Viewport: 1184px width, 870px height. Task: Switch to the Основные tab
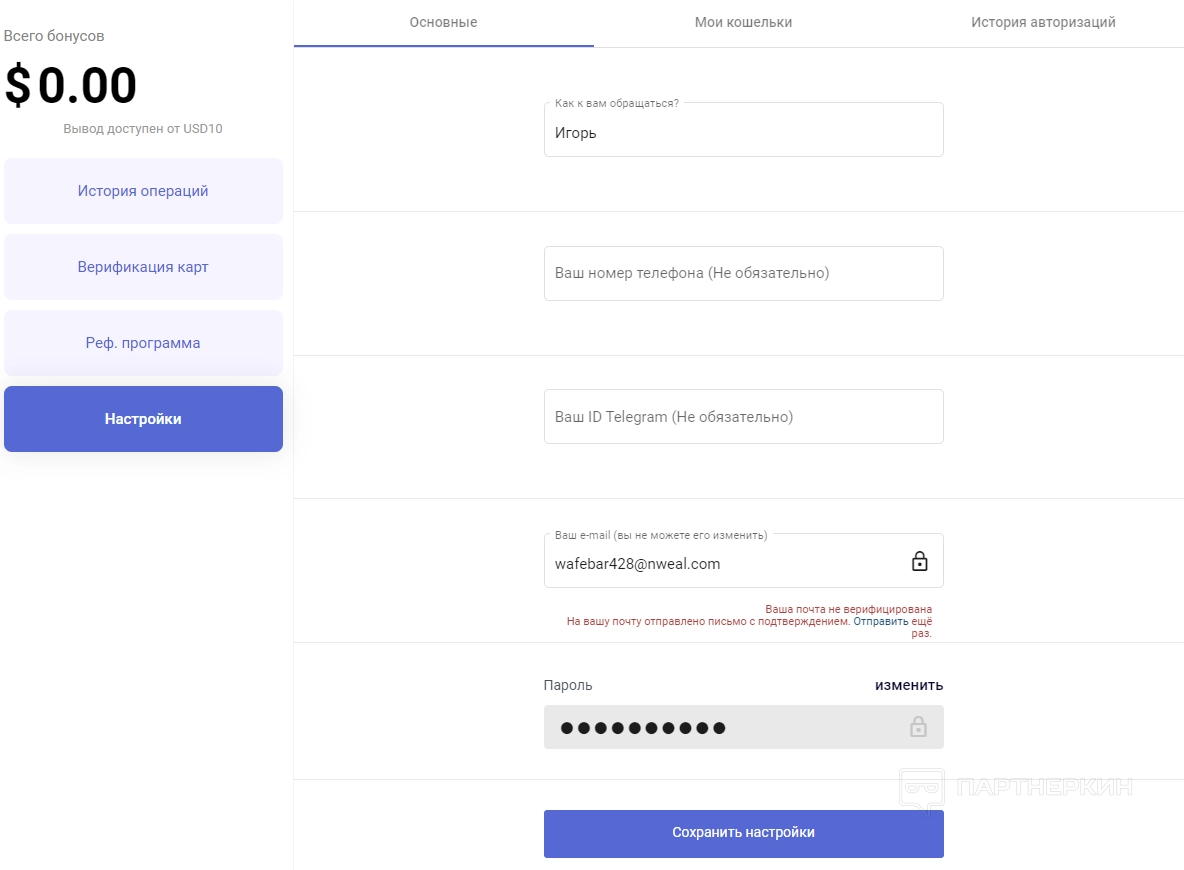443,22
